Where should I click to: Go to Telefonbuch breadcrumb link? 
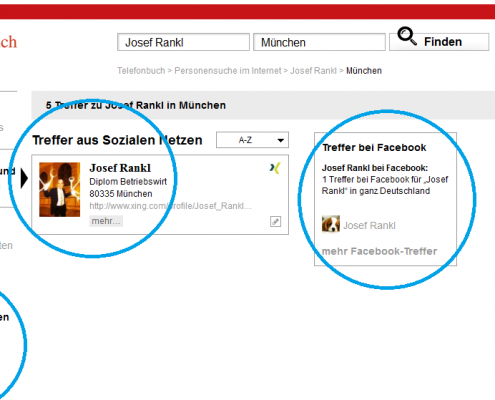(x=141, y=71)
